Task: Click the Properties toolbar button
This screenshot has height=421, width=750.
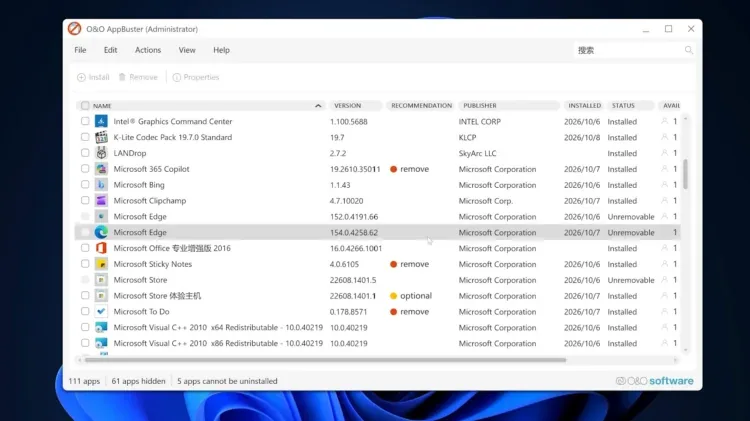Action: click(x=196, y=77)
